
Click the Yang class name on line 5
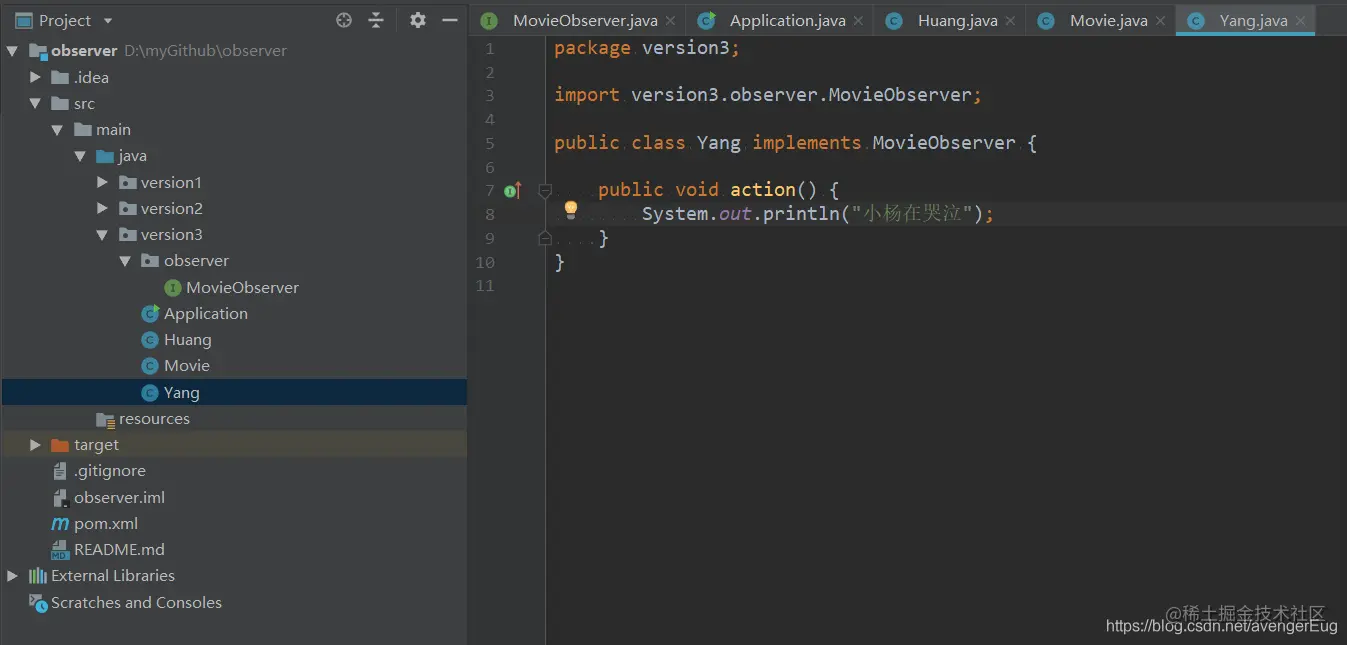coord(719,143)
